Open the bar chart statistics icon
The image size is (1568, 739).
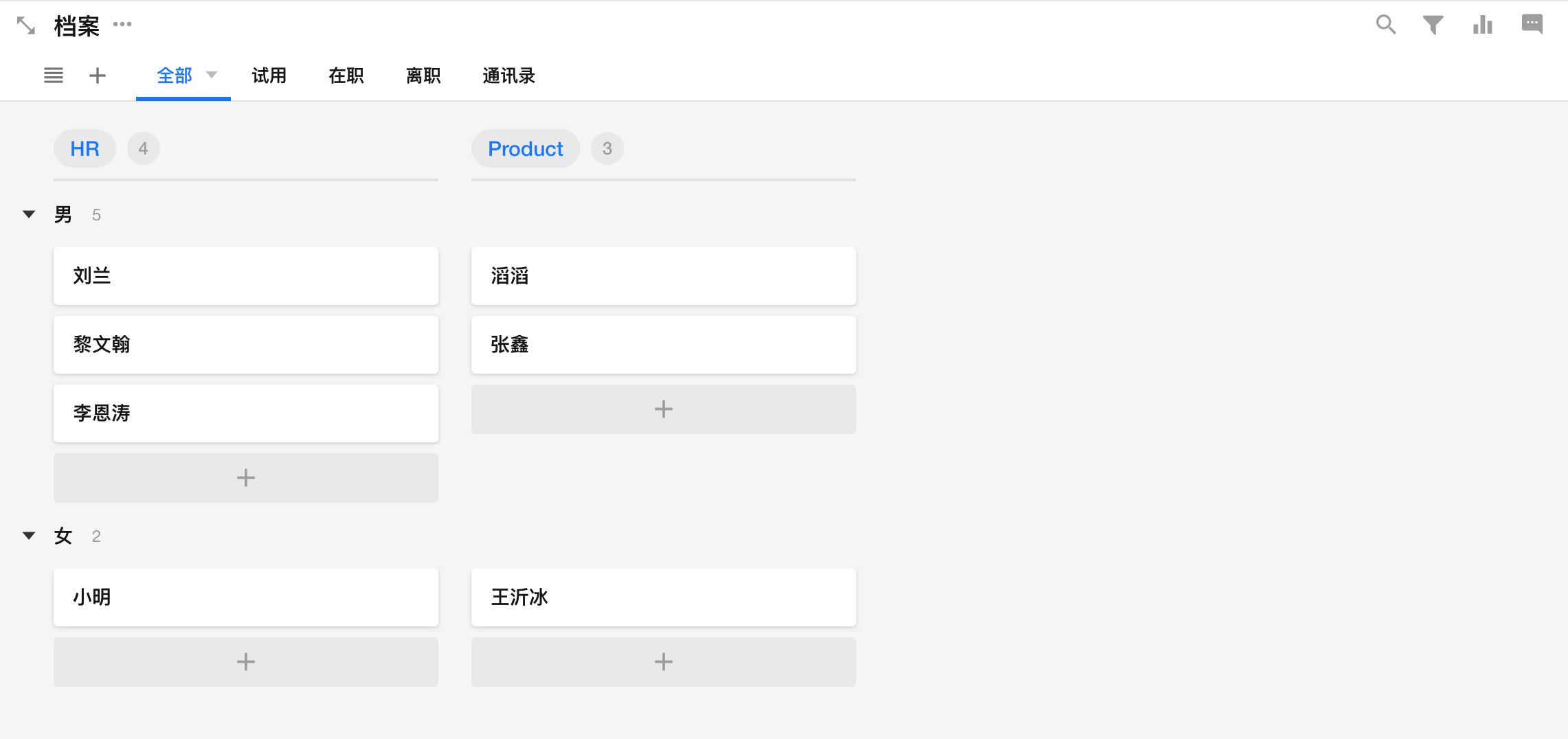(1482, 25)
